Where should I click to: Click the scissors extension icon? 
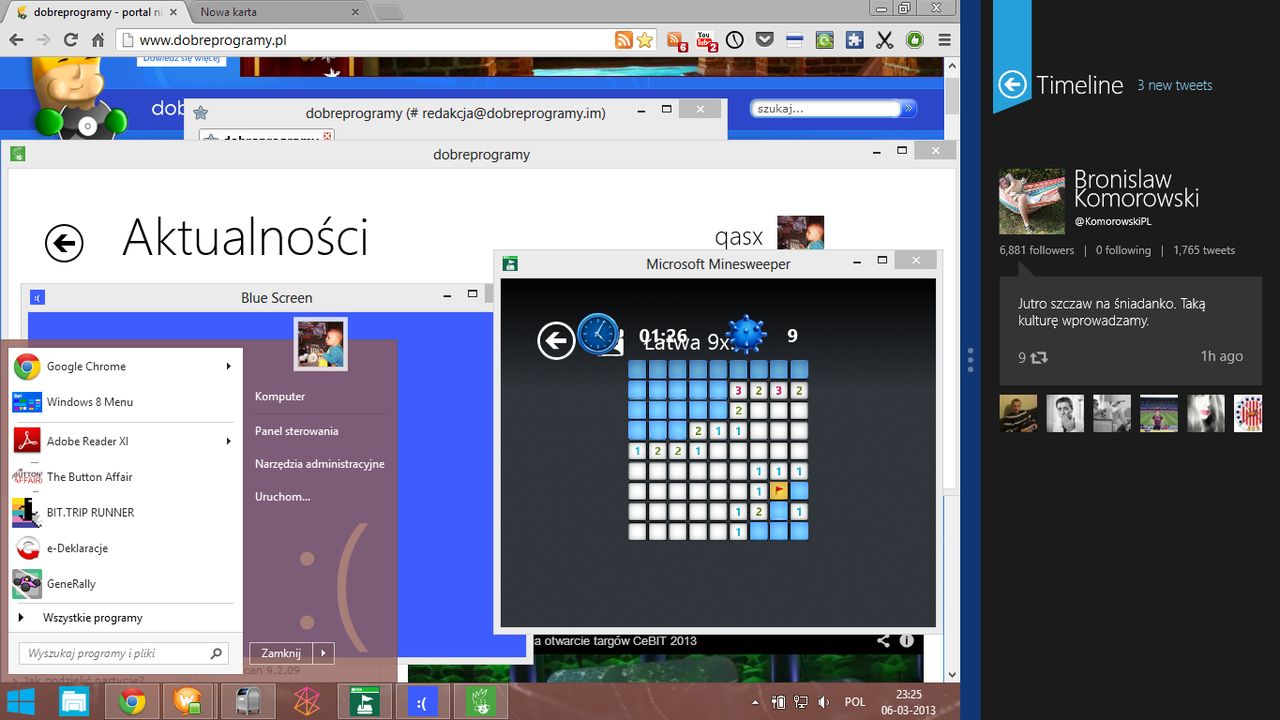pyautogui.click(x=884, y=40)
